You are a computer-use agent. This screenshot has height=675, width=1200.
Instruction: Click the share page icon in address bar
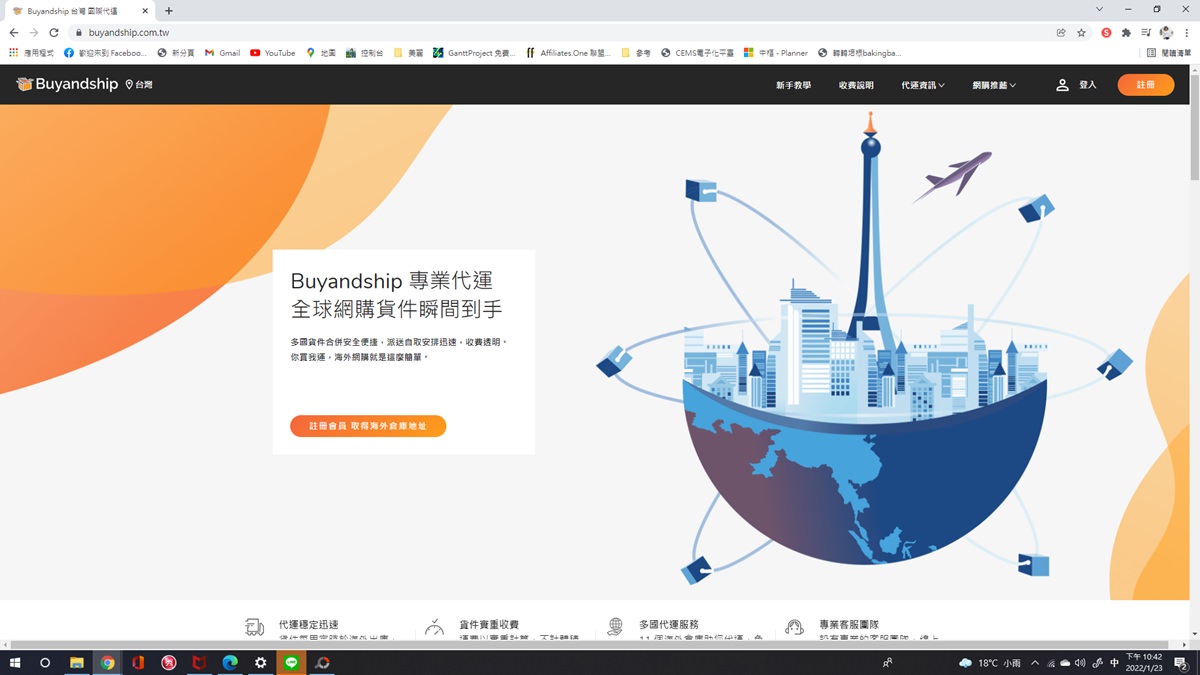click(x=1061, y=32)
